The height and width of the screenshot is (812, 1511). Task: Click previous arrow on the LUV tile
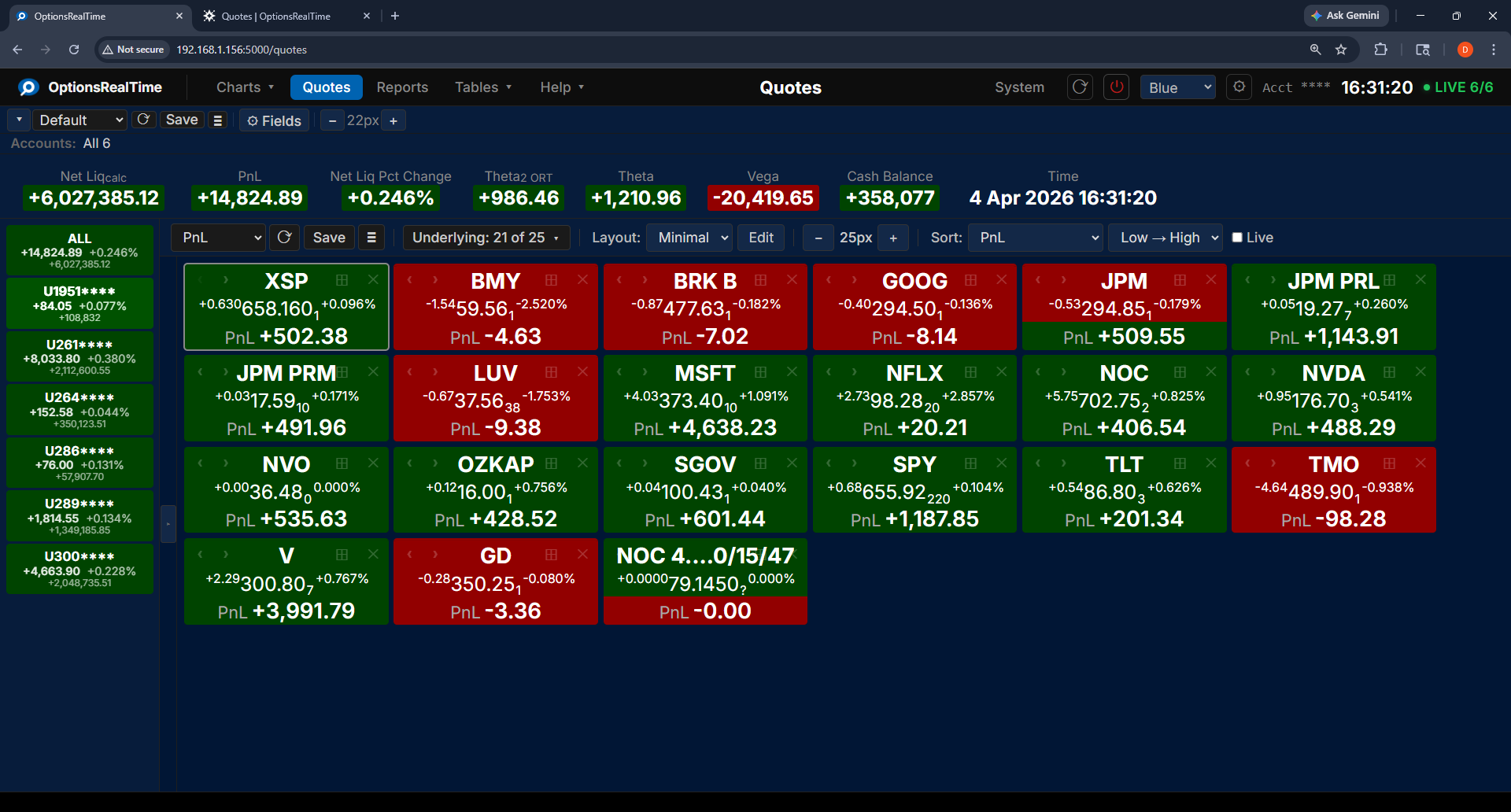coord(410,371)
